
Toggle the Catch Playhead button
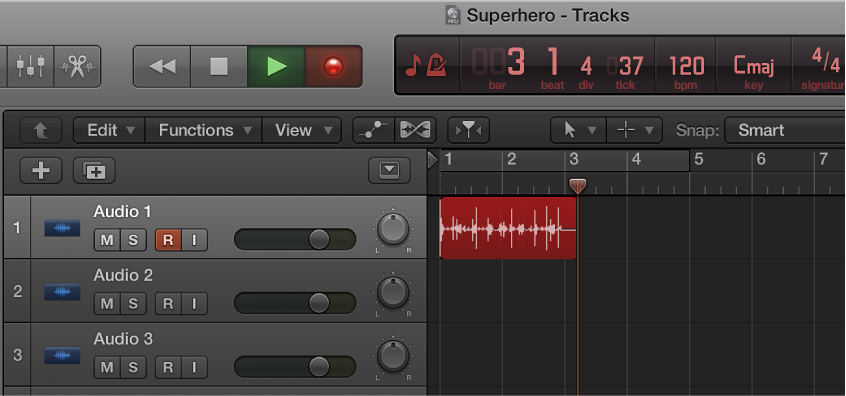click(468, 130)
